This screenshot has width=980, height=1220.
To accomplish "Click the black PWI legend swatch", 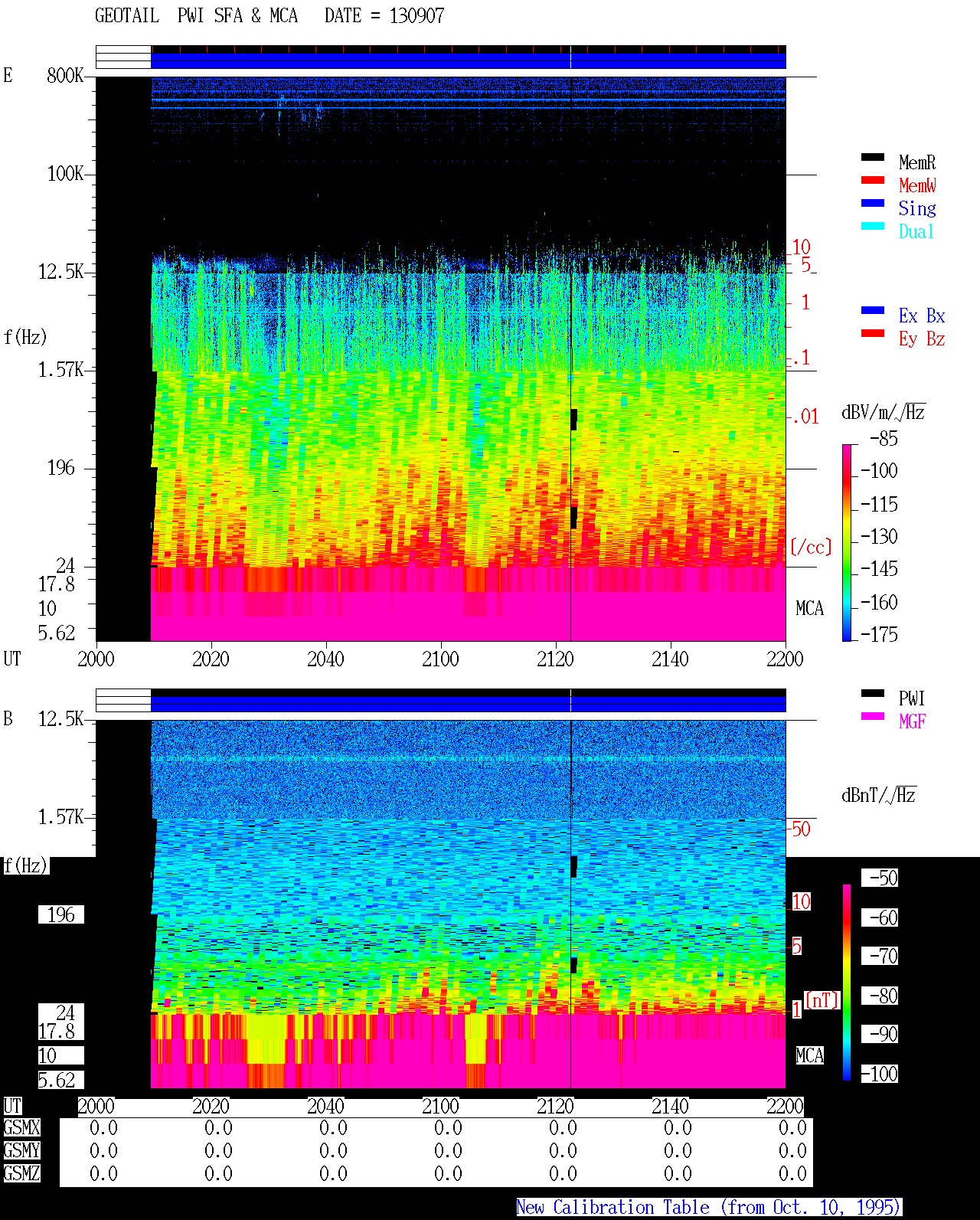I will pyautogui.click(x=873, y=693).
